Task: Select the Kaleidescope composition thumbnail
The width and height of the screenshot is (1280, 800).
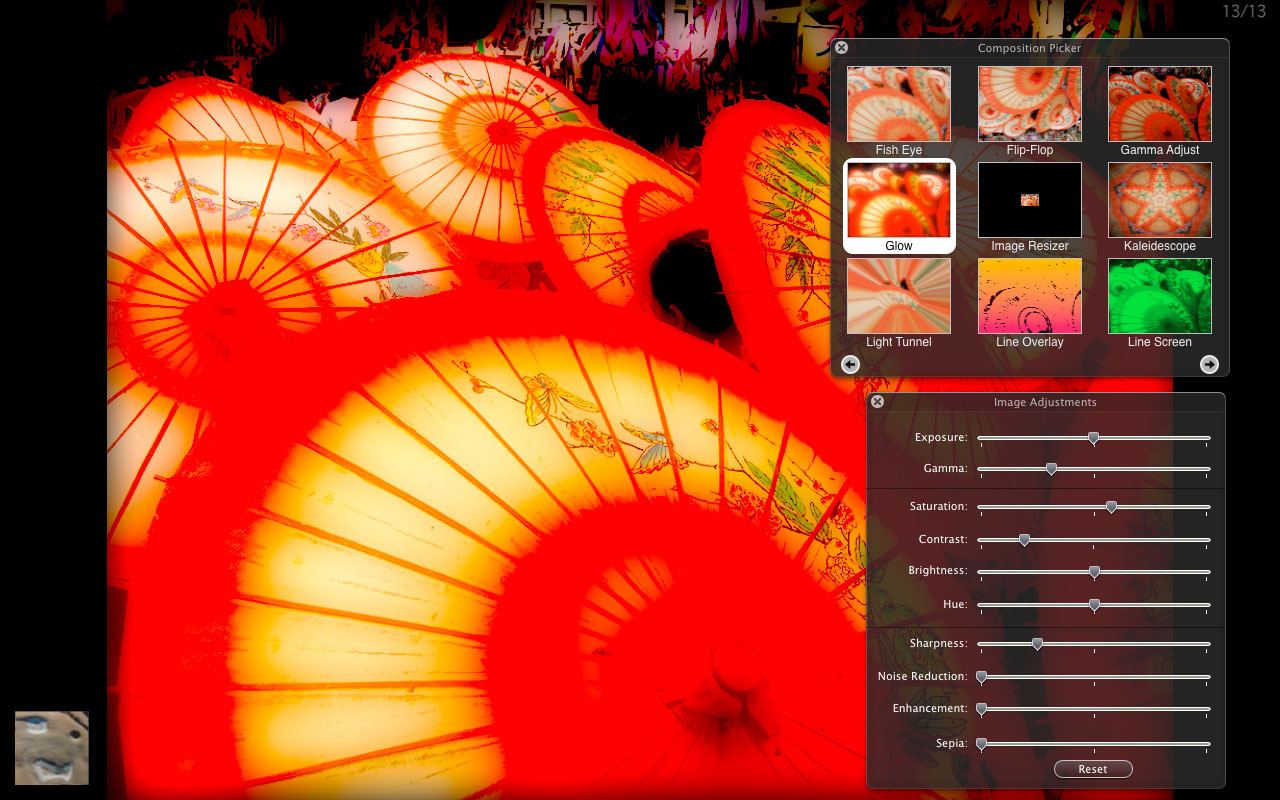Action: [1160, 200]
